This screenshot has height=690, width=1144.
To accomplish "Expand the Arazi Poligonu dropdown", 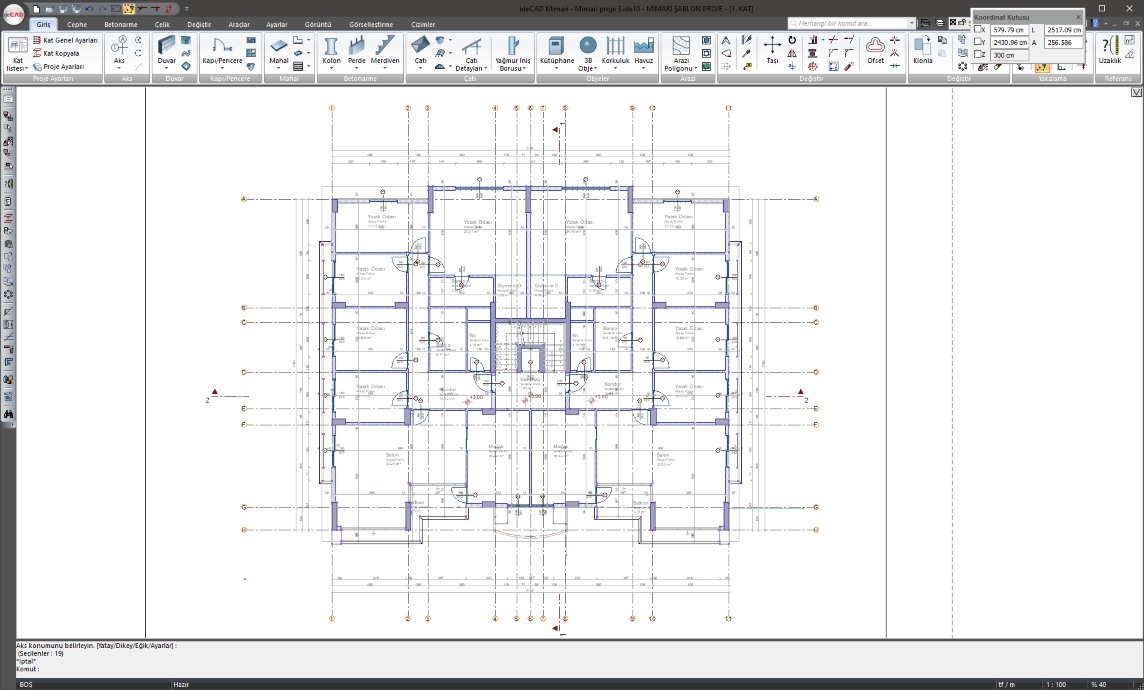I will coord(681,65).
